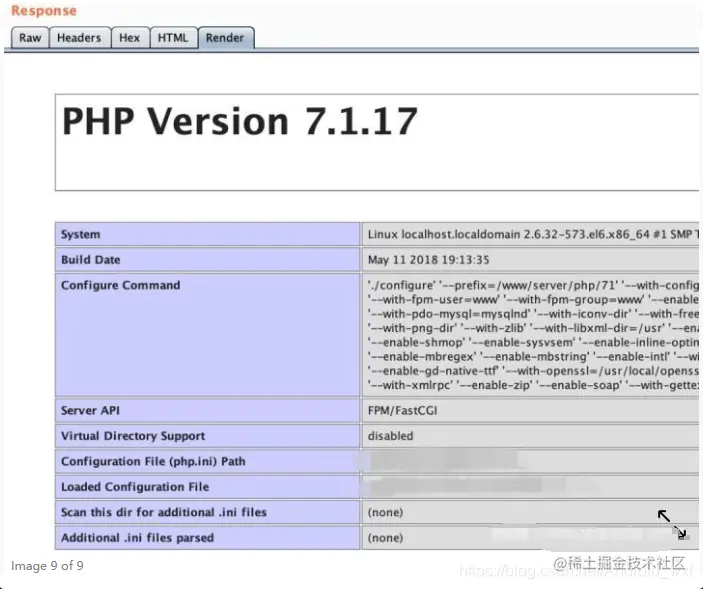Image resolution: width=703 pixels, height=589 pixels.
Task: Select the '--with-fpm-user=www' line
Action: click(533, 300)
